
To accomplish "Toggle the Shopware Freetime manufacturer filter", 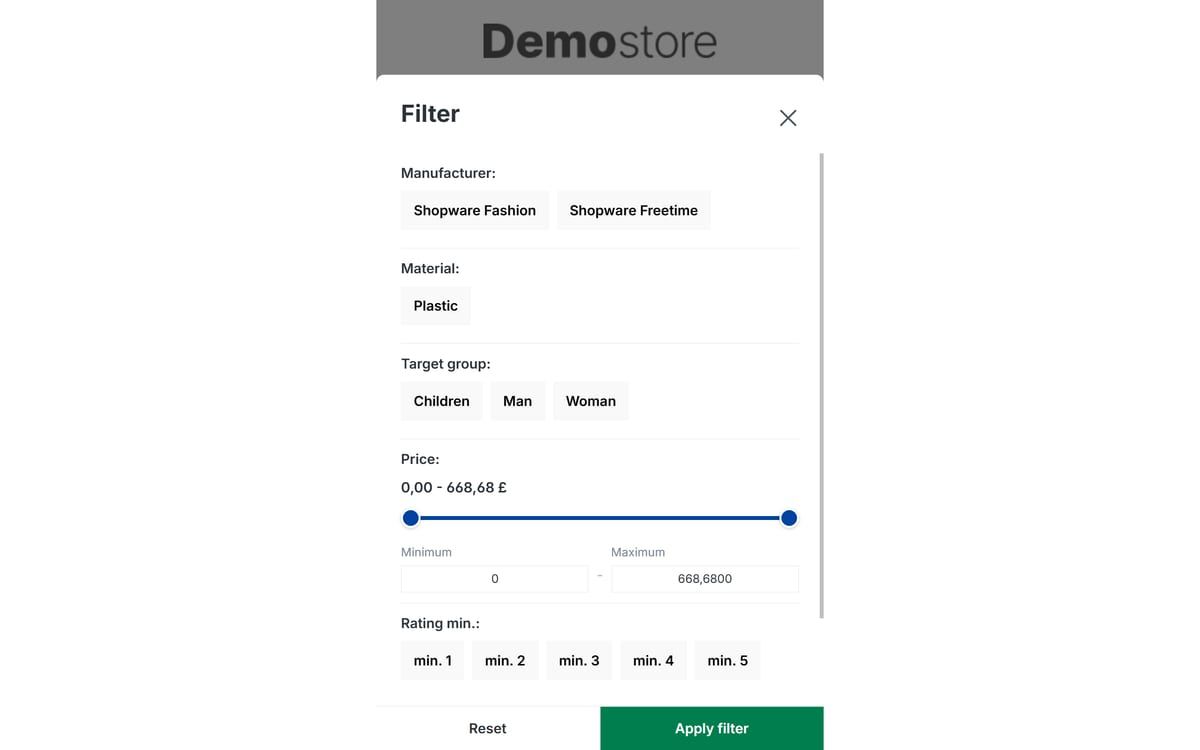I will [634, 210].
